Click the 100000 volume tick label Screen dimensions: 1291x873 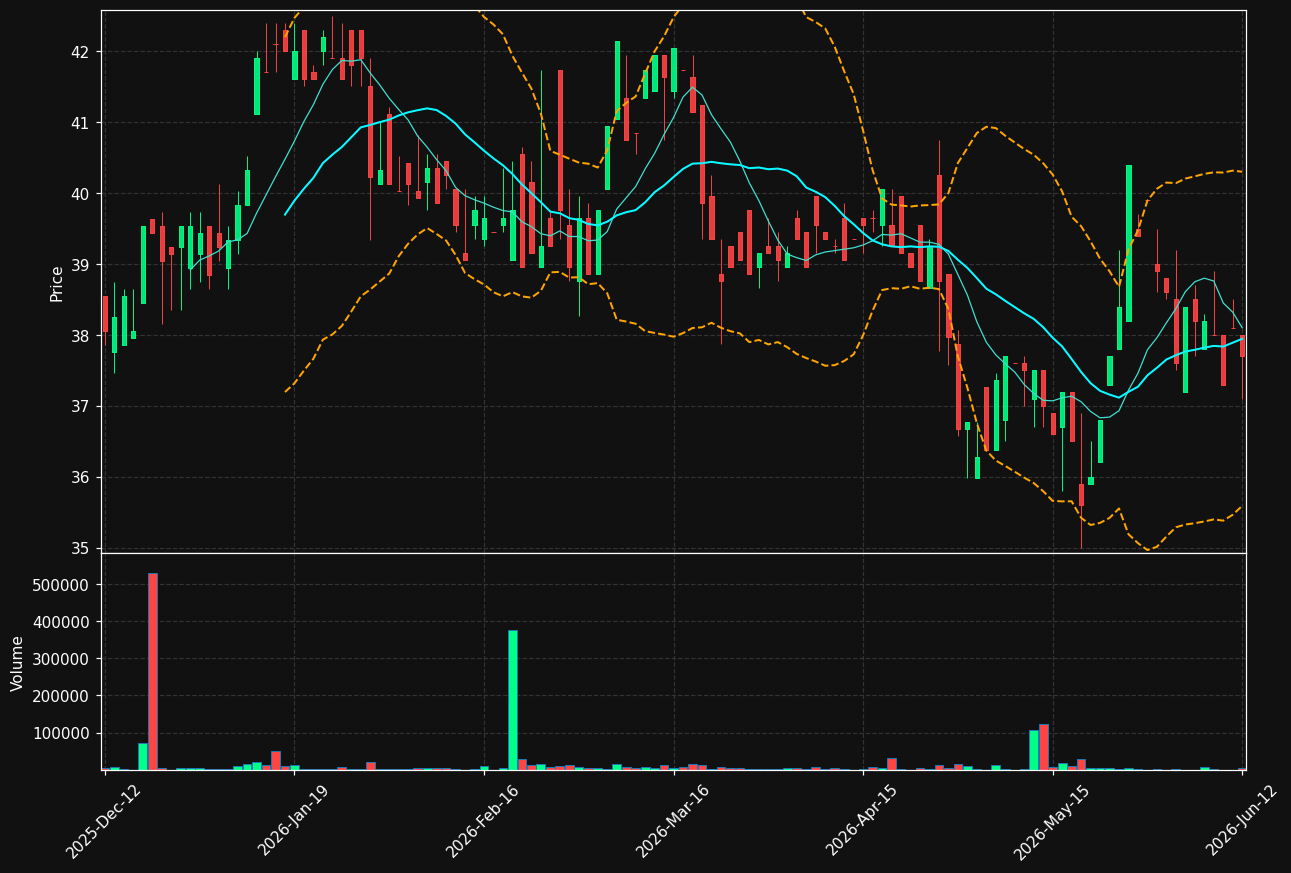click(62, 733)
